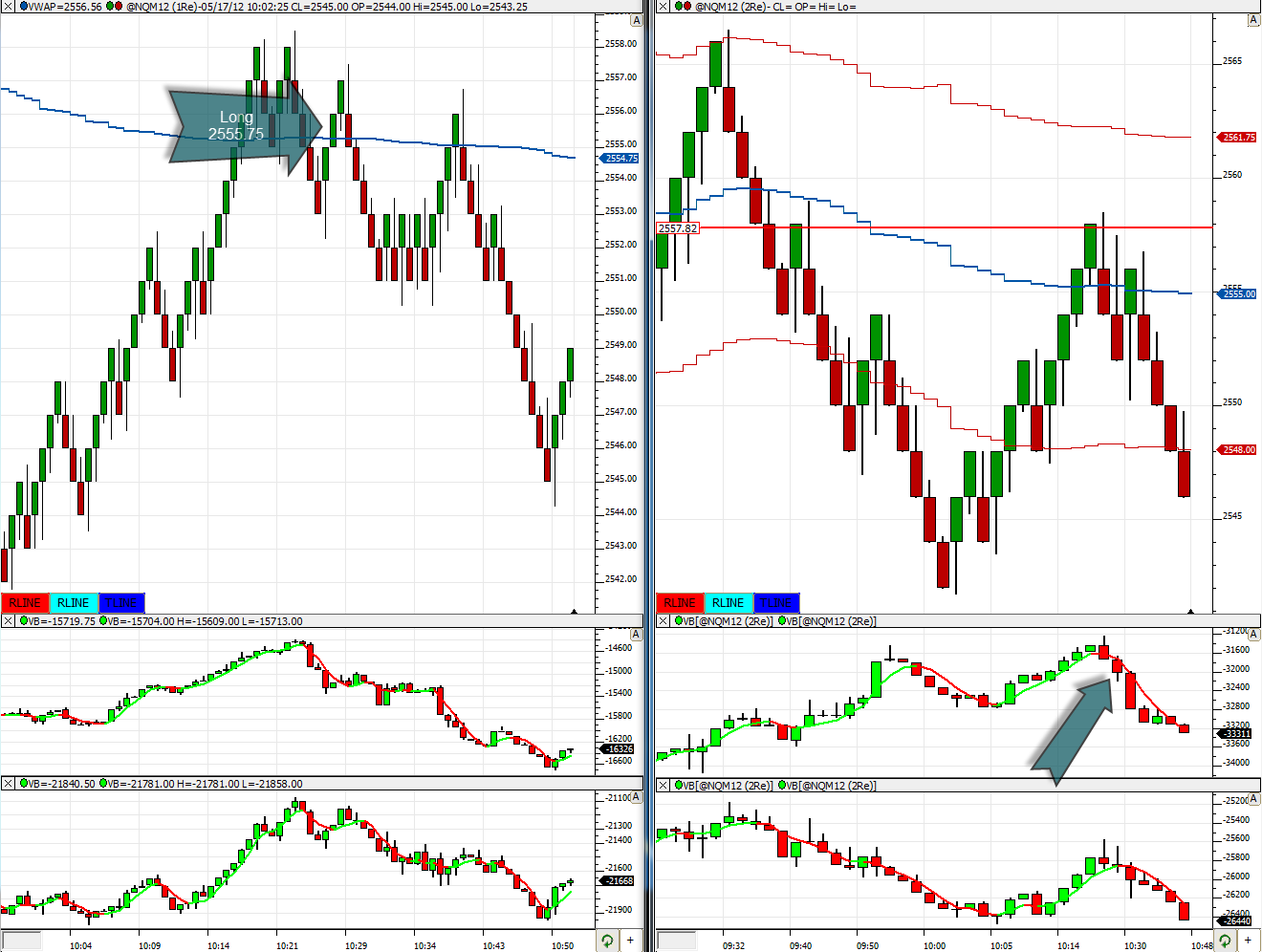Viewport: 1262px width, 952px height.
Task: Close the left upper VB indicator panel
Action: point(8,621)
